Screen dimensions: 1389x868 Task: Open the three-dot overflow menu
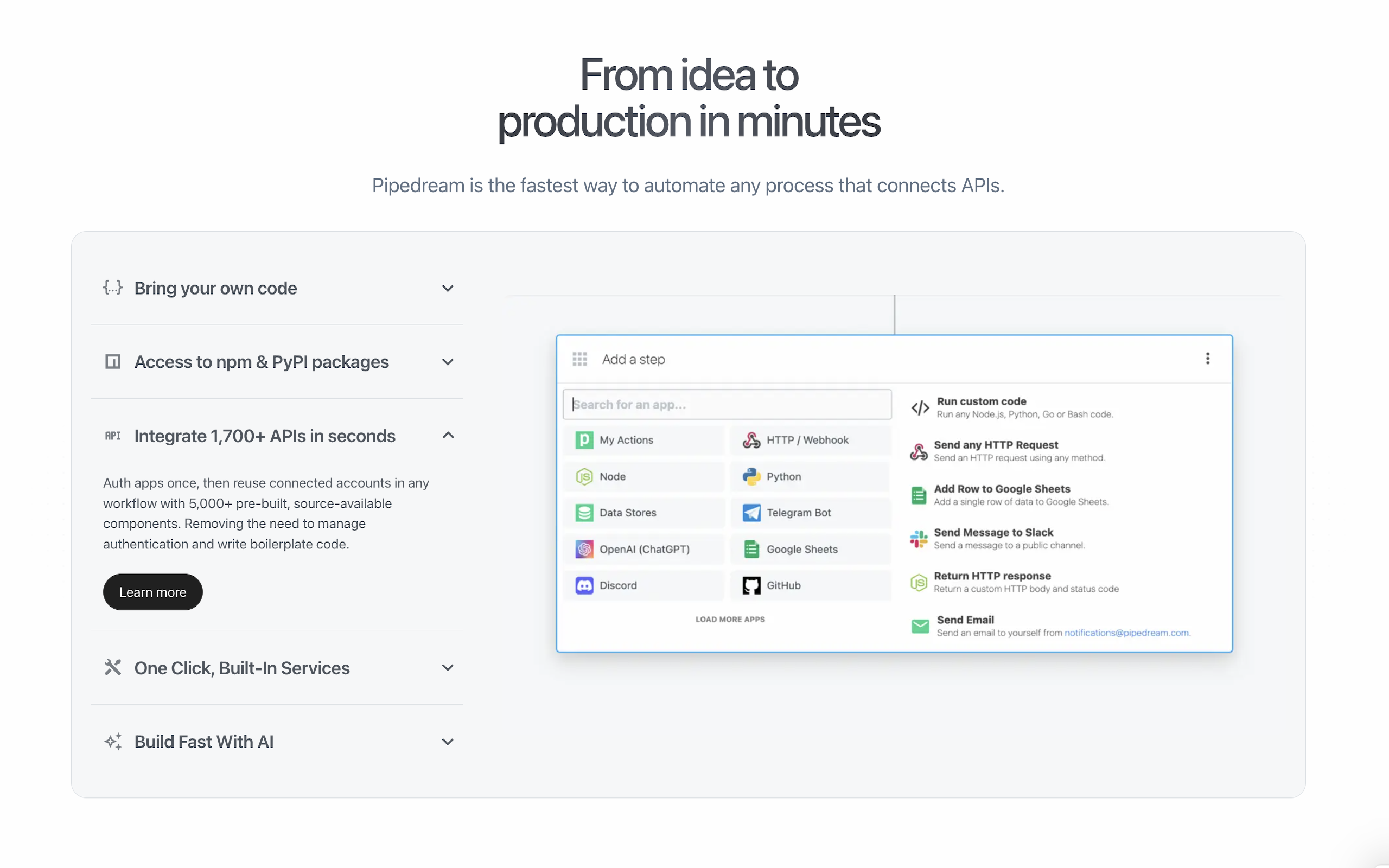(x=1208, y=358)
